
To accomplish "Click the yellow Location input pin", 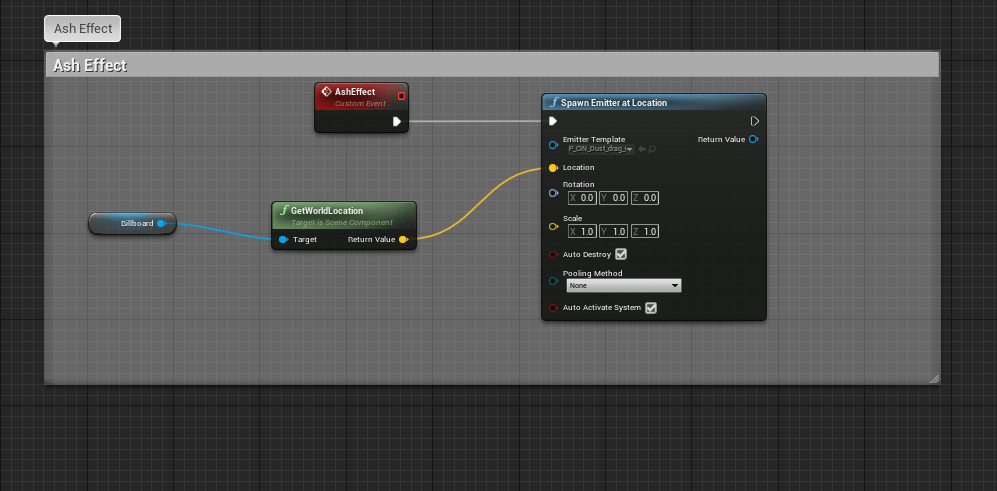I will [553, 167].
